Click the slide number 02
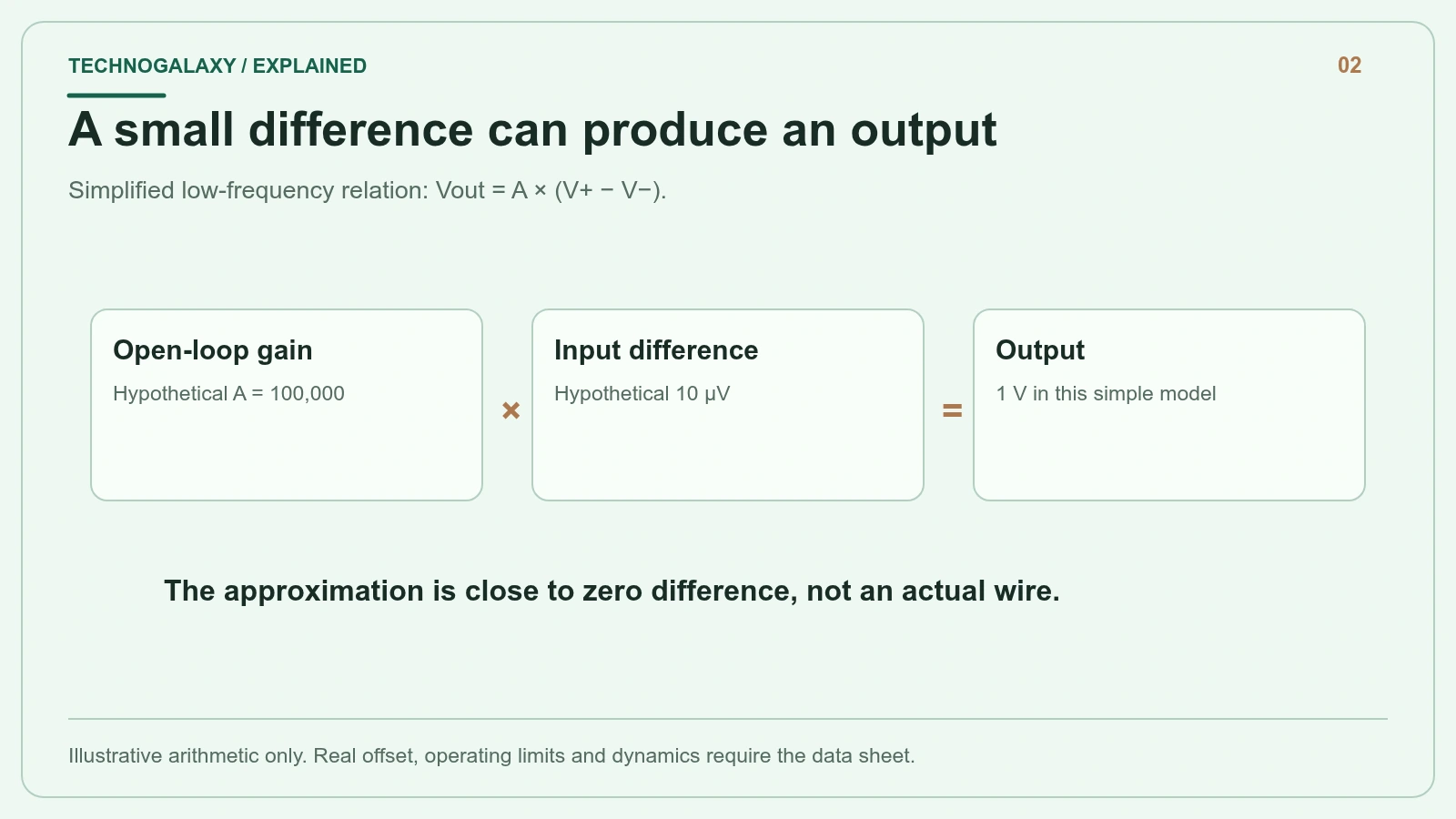 [1350, 66]
